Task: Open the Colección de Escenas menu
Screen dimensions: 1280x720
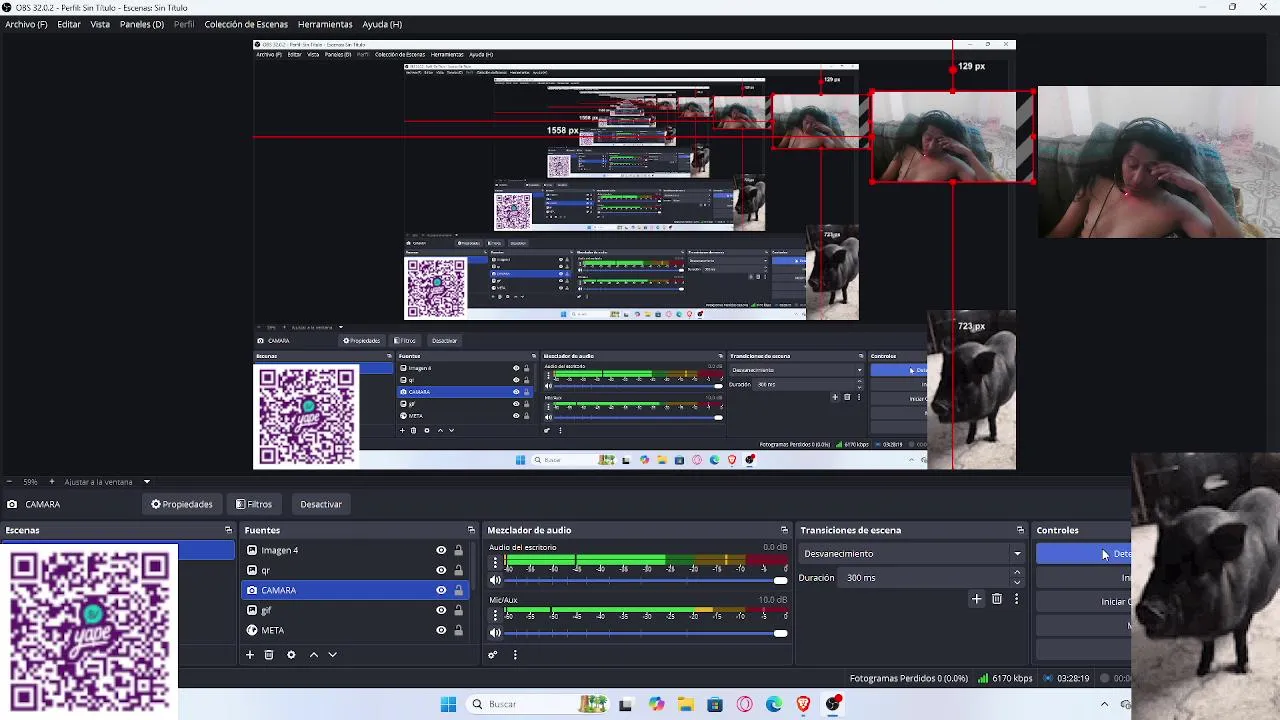Action: (246, 24)
